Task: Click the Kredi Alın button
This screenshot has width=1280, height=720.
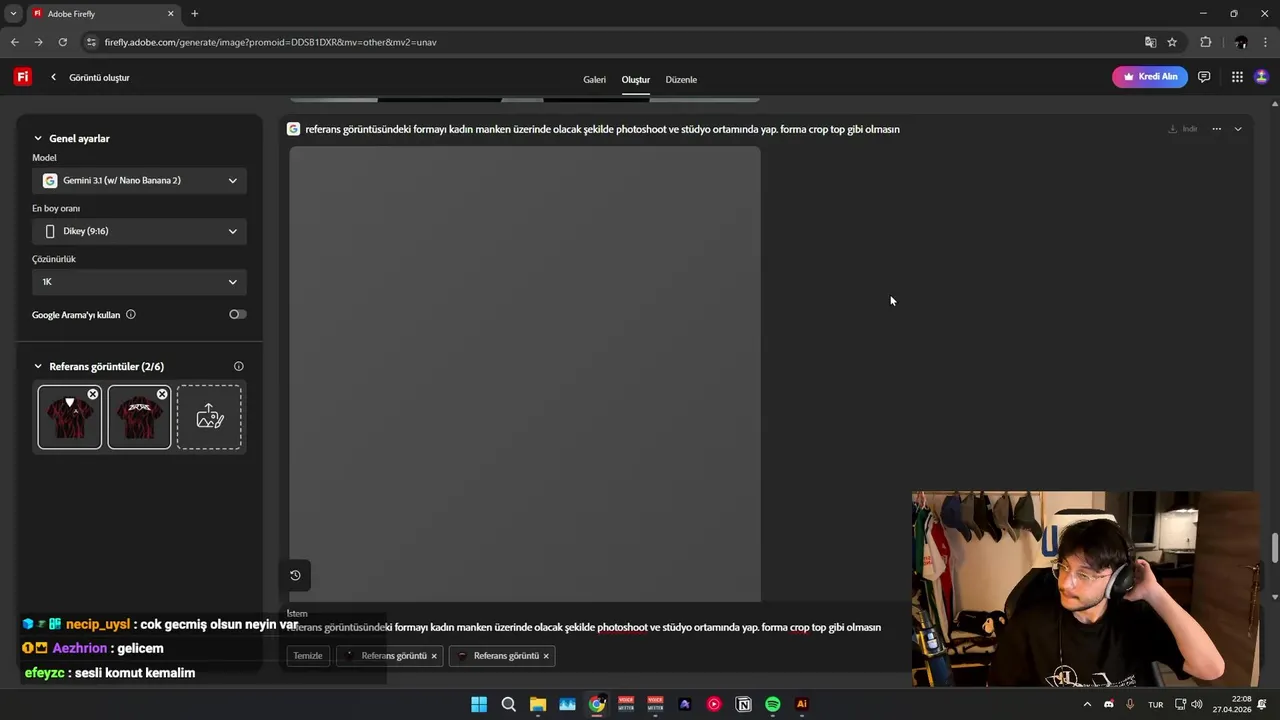Action: pos(1150,77)
